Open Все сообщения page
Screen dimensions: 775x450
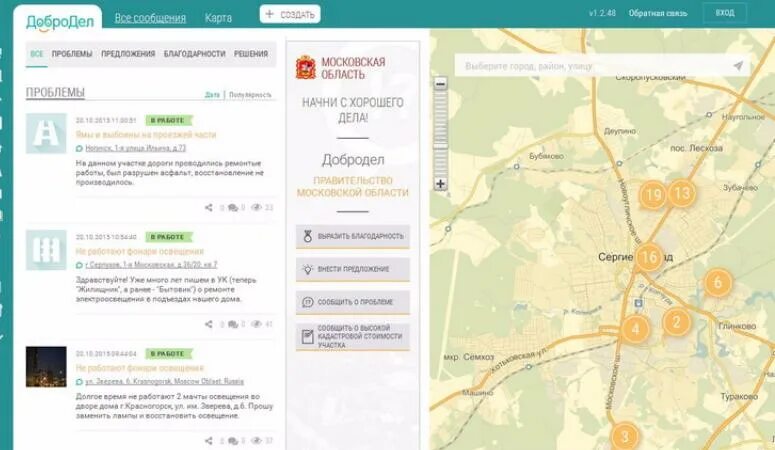coord(150,18)
